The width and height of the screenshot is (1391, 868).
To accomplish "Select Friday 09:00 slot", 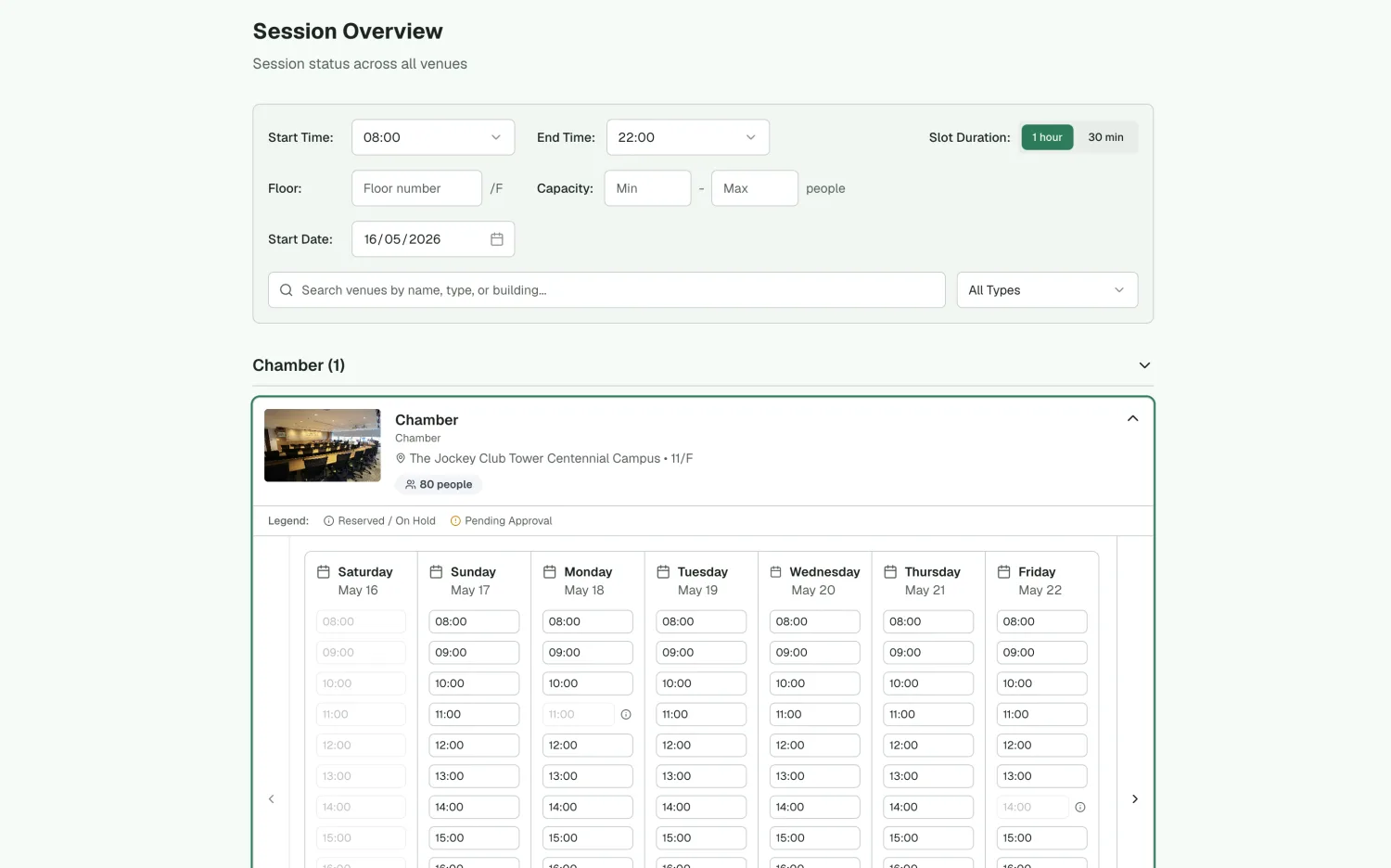I will click(1042, 653).
